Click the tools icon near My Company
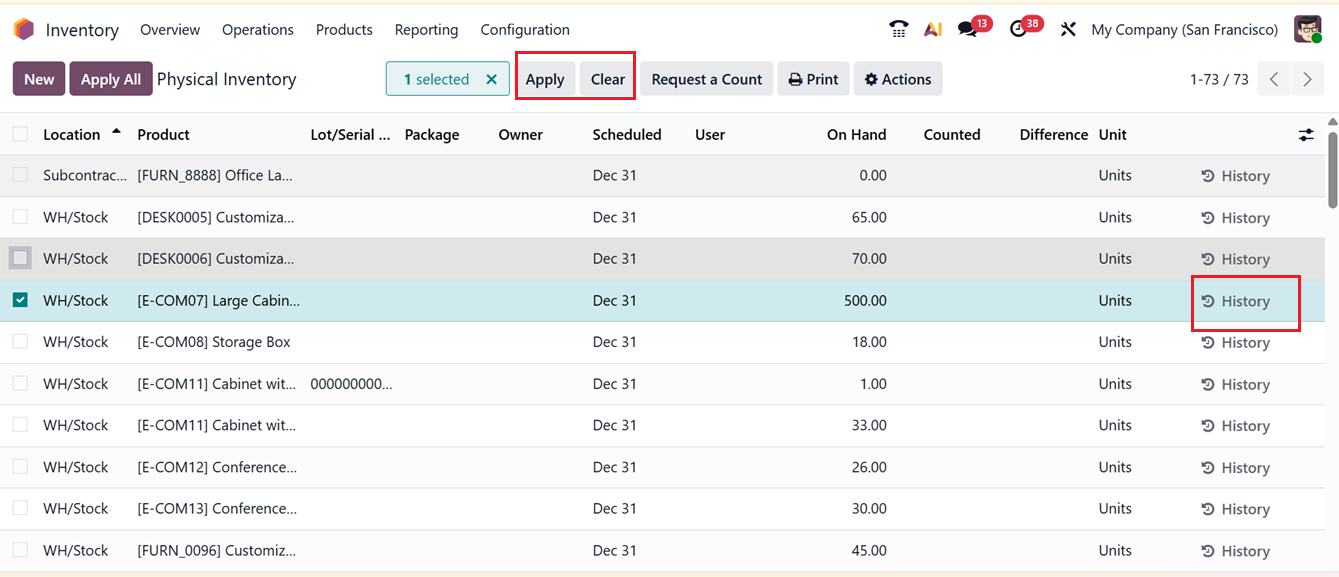1339x577 pixels. 1067,29
